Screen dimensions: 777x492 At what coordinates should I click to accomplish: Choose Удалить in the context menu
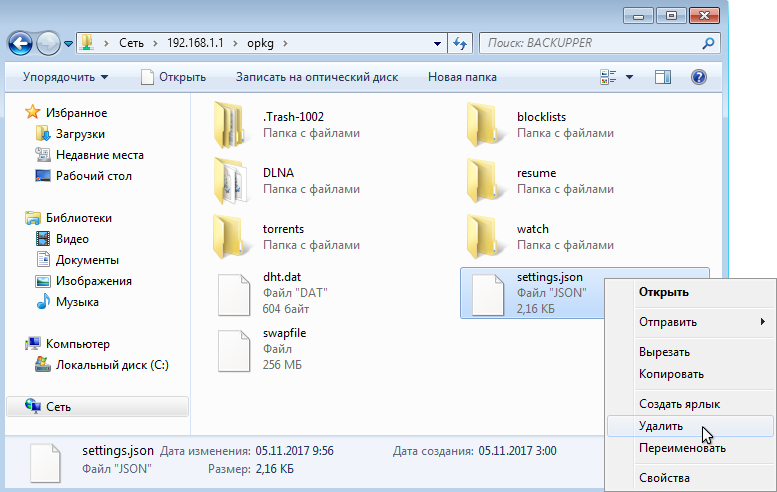[x=661, y=426]
